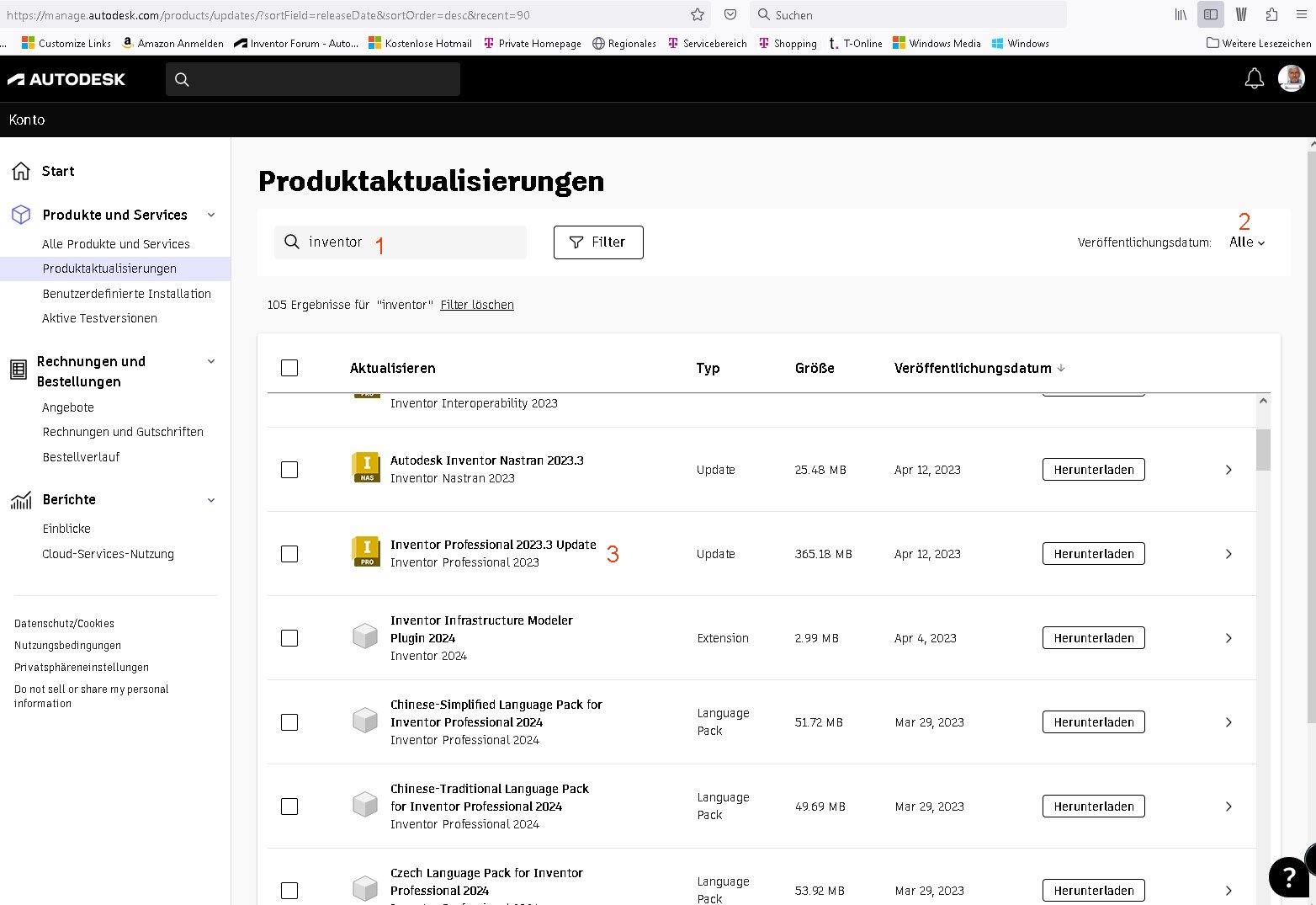Click the Rechnungen und Bestellungen list icon
1316x905 pixels.
coord(19,370)
